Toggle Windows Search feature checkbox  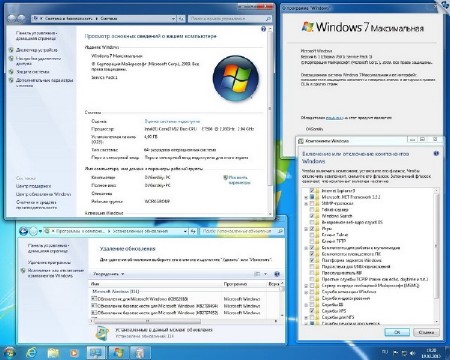pyautogui.click(x=312, y=216)
